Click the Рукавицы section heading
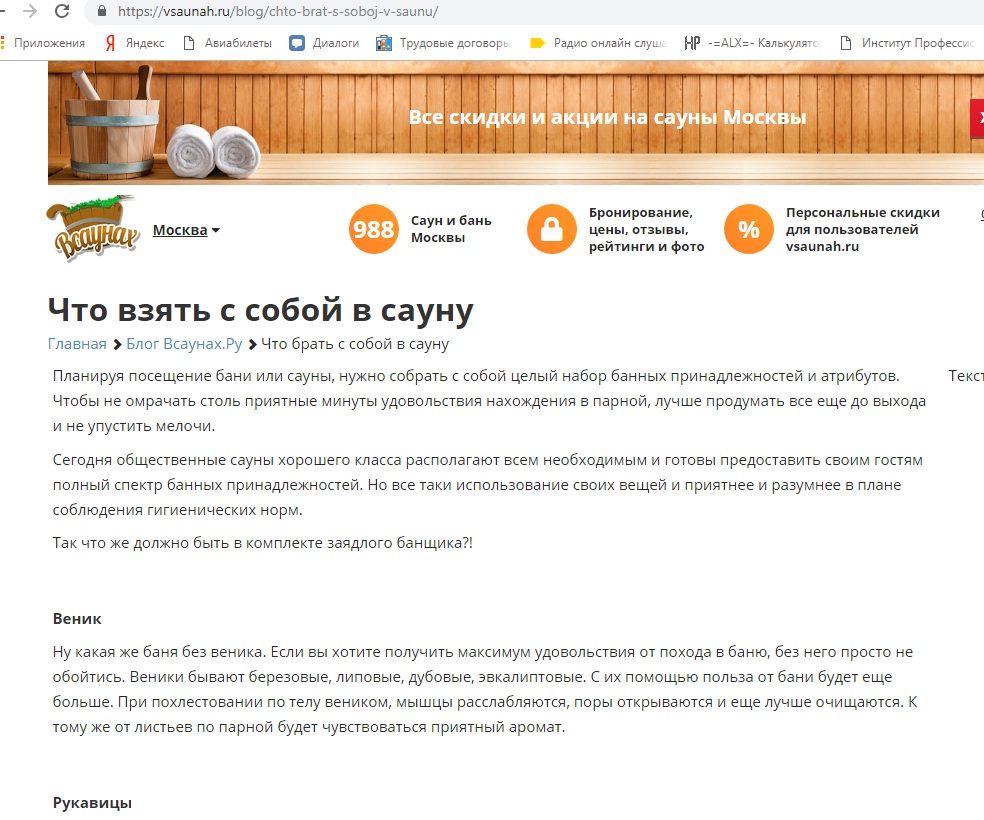The image size is (984, 820). [92, 803]
